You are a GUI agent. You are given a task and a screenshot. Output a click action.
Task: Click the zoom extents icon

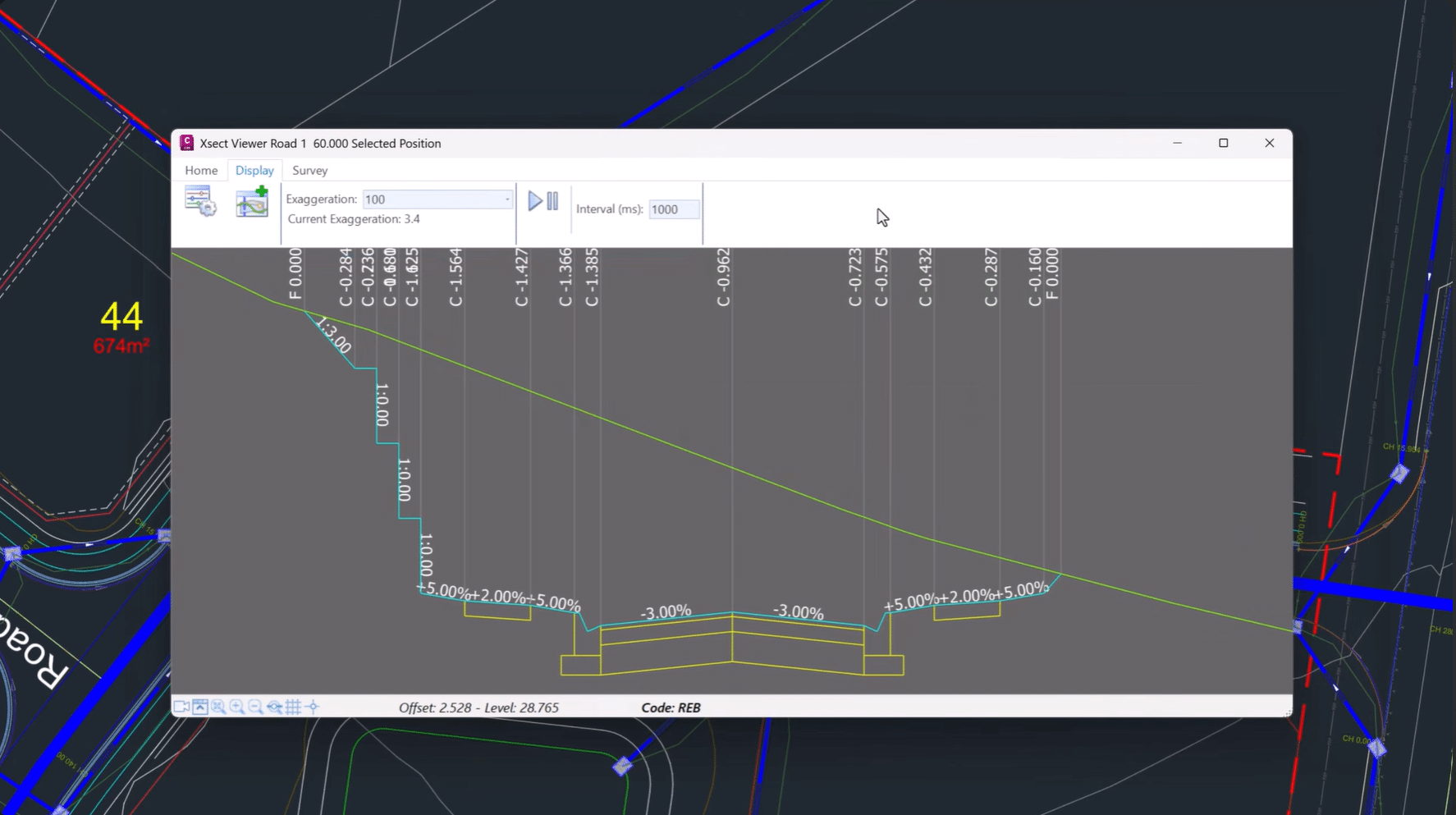coord(218,707)
